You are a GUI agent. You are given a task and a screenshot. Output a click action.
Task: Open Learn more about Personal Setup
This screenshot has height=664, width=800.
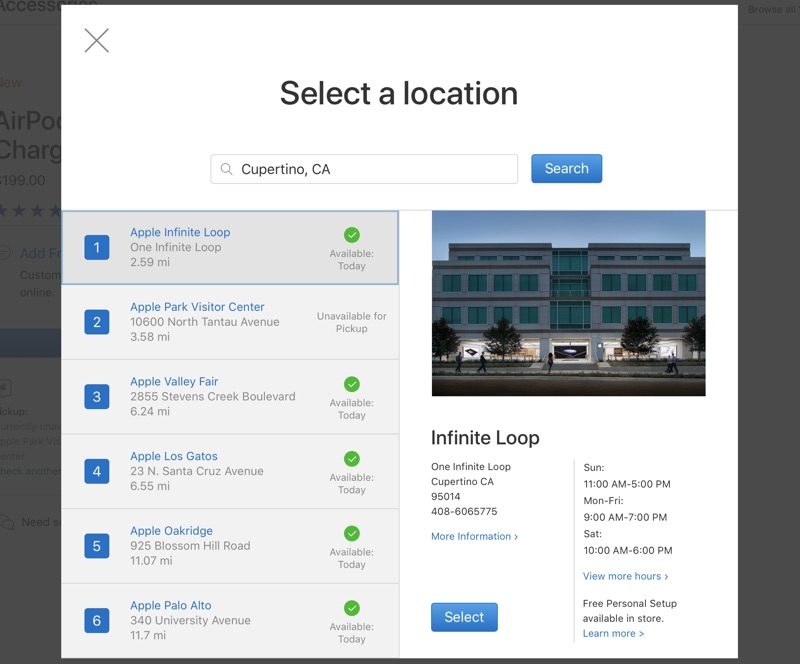613,633
